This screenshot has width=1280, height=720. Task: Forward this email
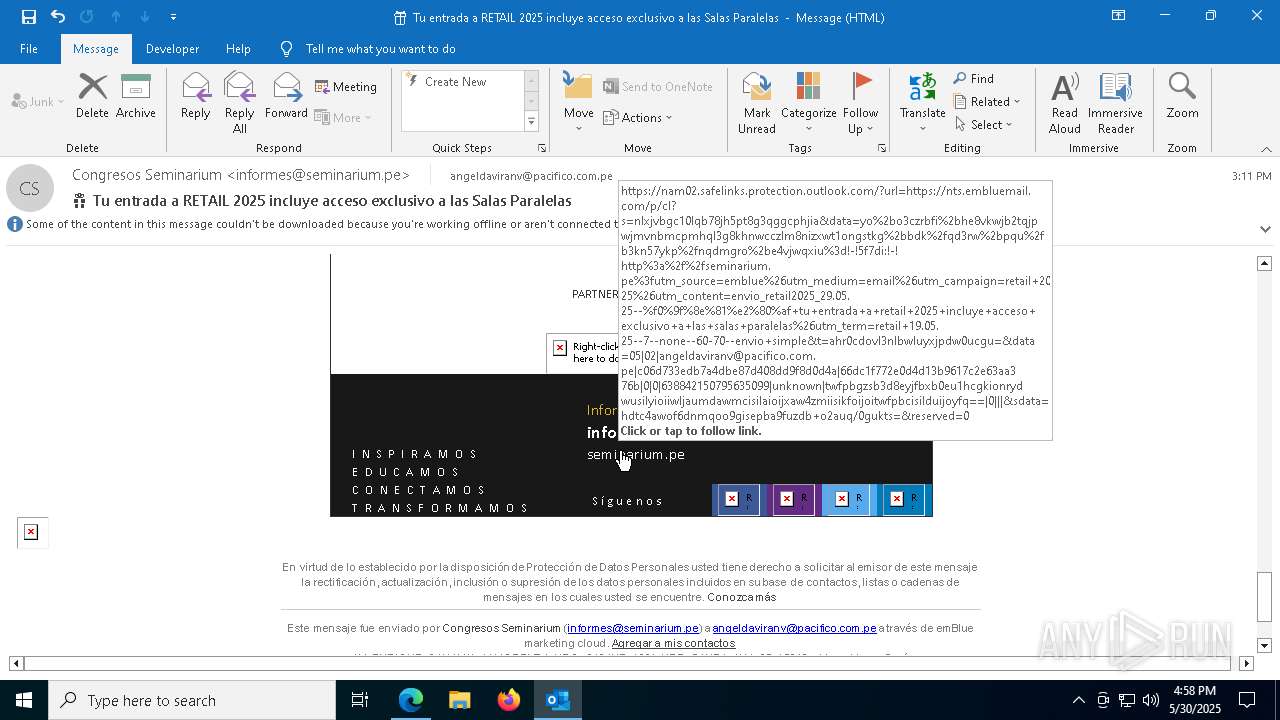286,97
